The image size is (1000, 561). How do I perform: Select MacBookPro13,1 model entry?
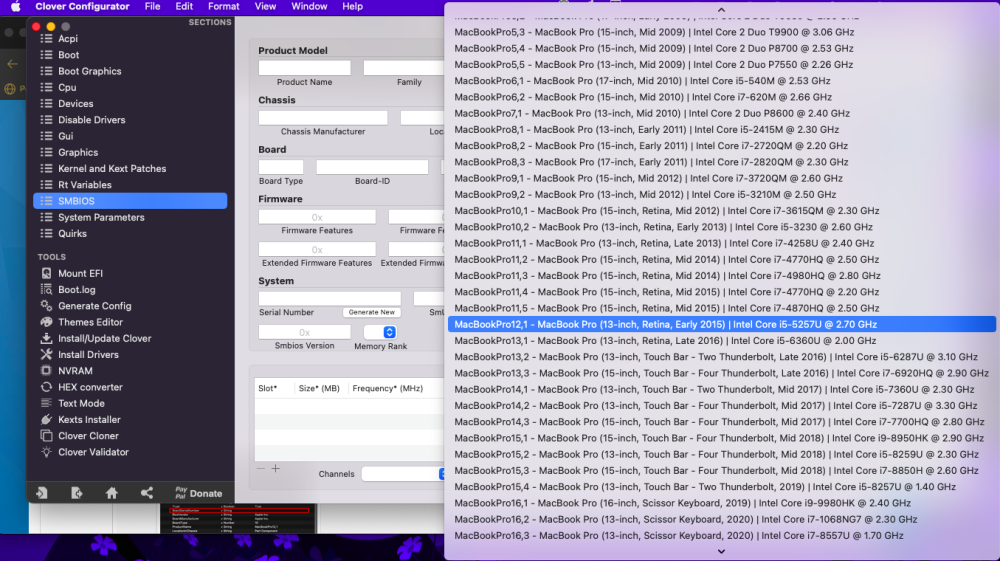[x=721, y=341]
